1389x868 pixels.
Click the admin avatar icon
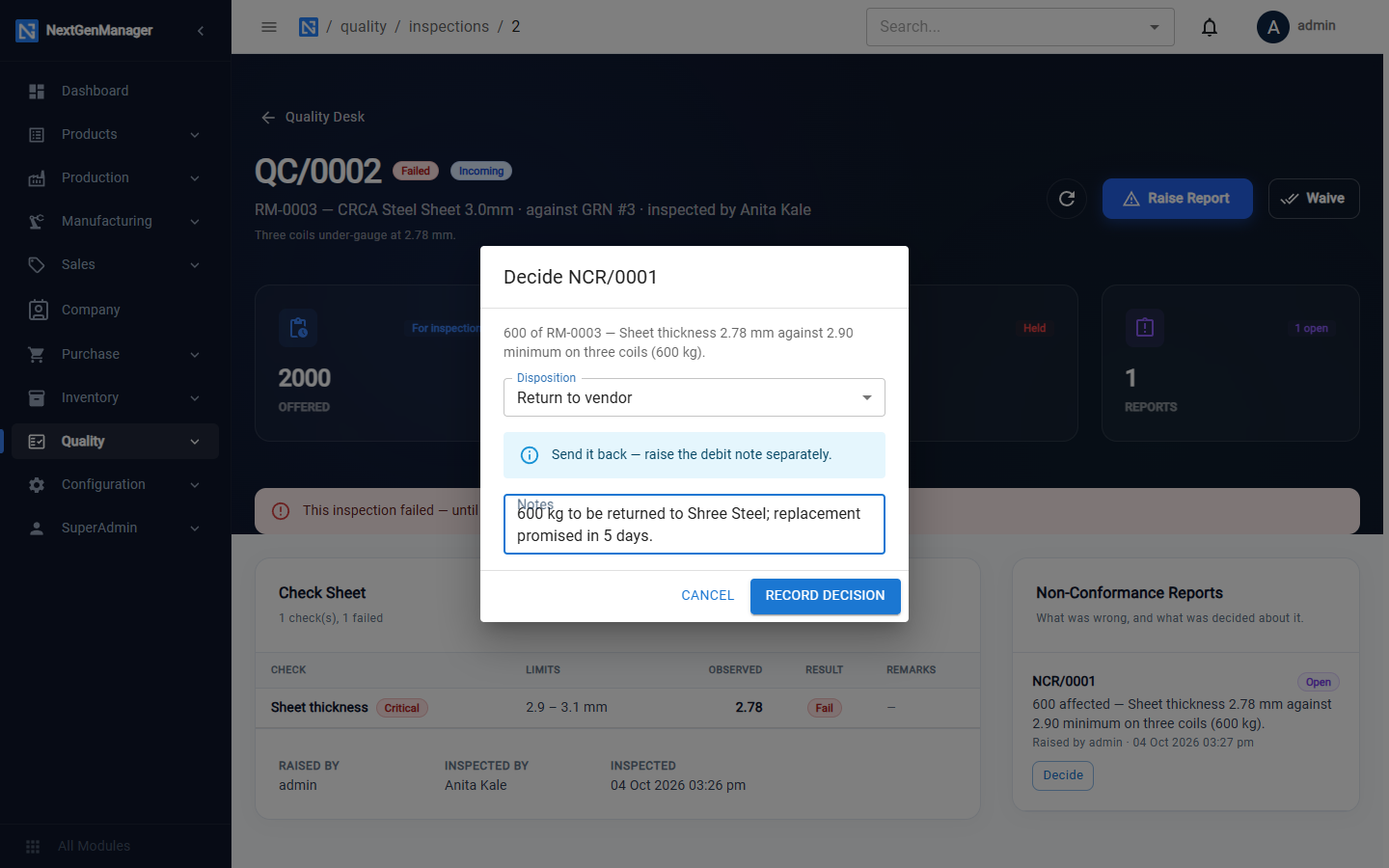1273,27
